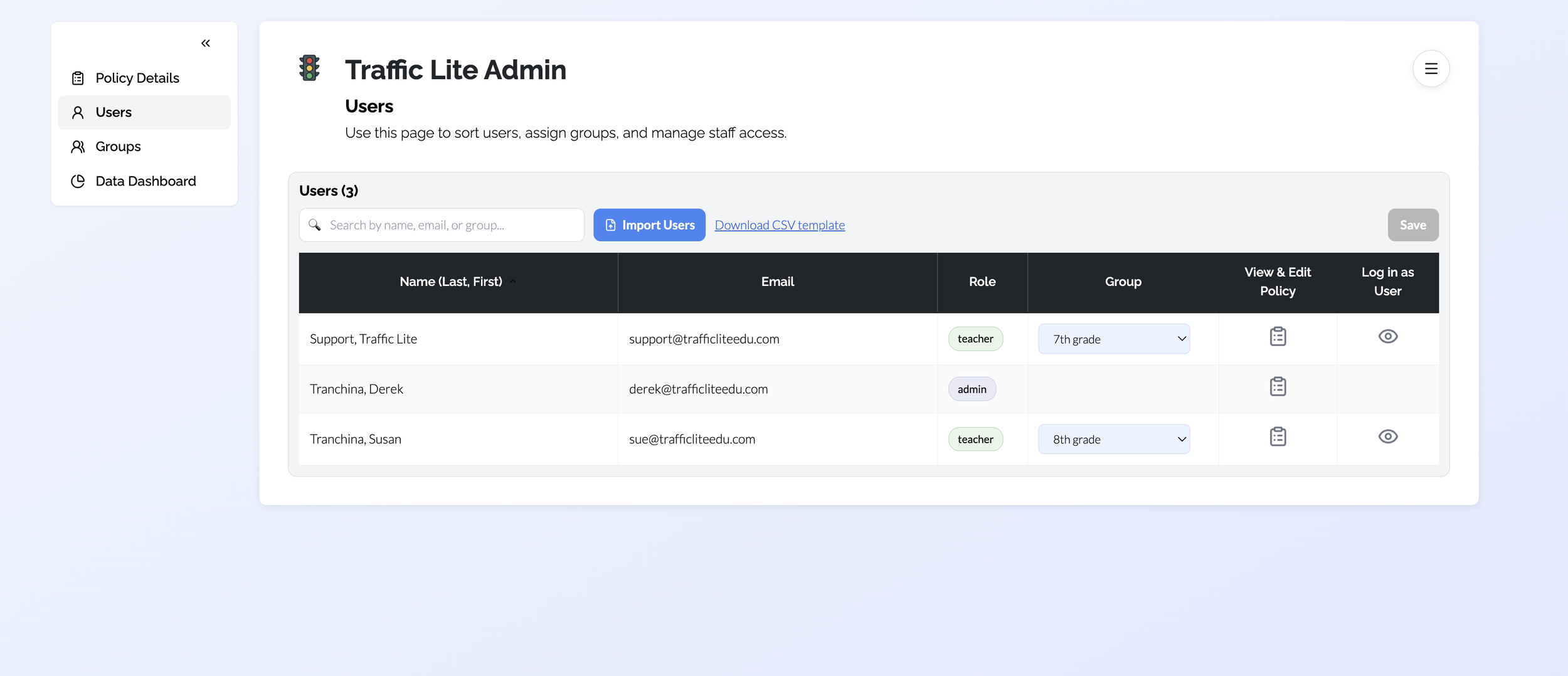Open policy clipboard icon for Susan Tranchina
This screenshot has width=1568, height=676.
coord(1278,437)
